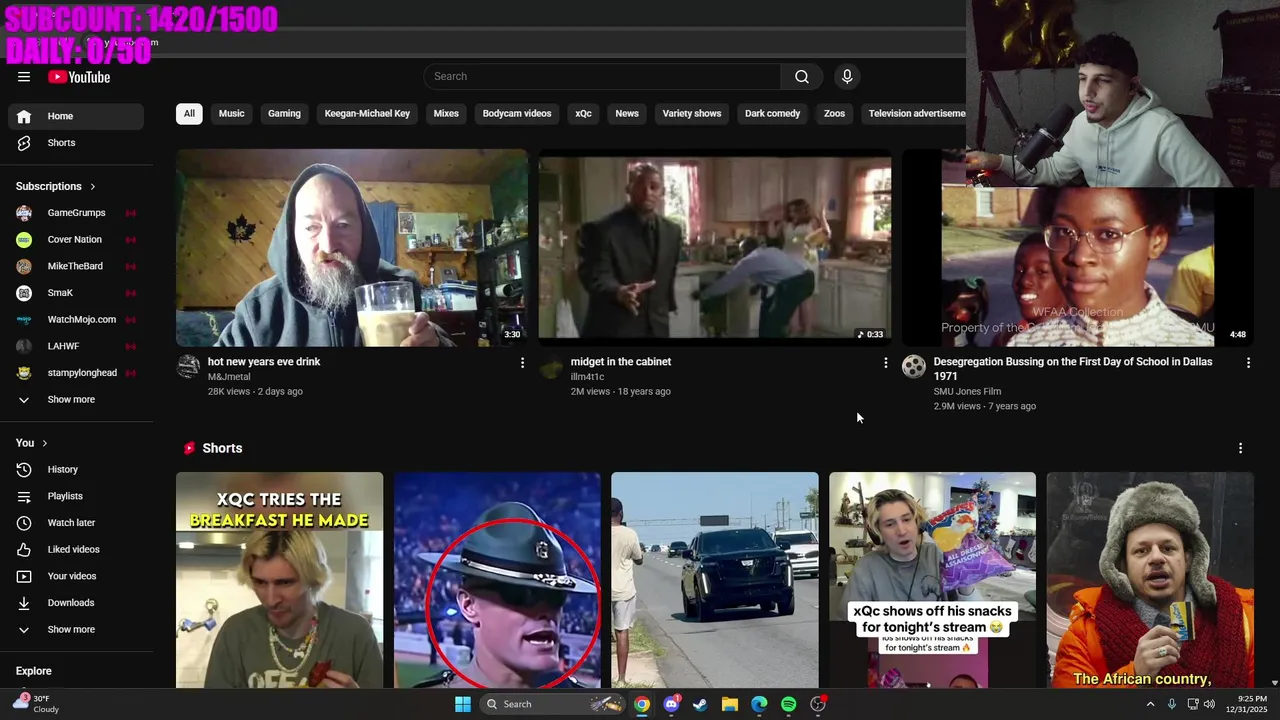Viewport: 1280px width, 720px height.
Task: Select the Music filter chip
Action: pos(231,113)
